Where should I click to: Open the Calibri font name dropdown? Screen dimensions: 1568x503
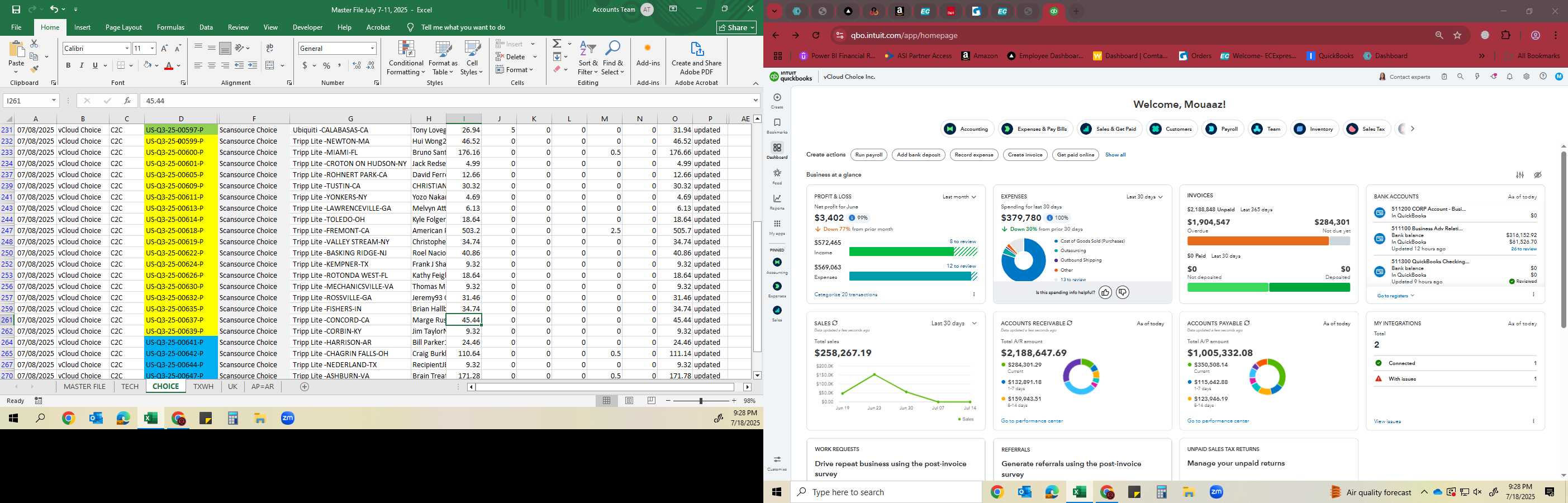click(127, 48)
